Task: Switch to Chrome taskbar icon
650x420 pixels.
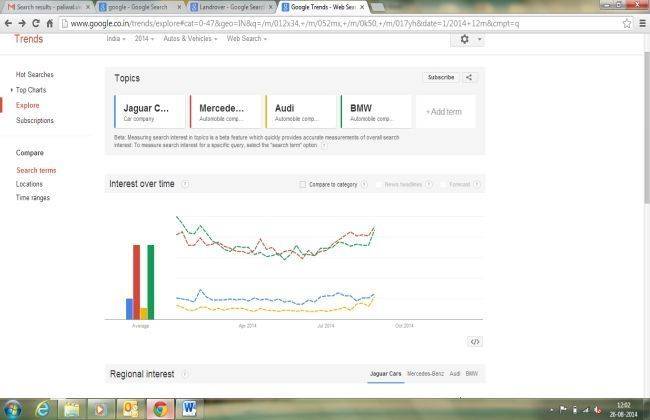Action: click(160, 409)
